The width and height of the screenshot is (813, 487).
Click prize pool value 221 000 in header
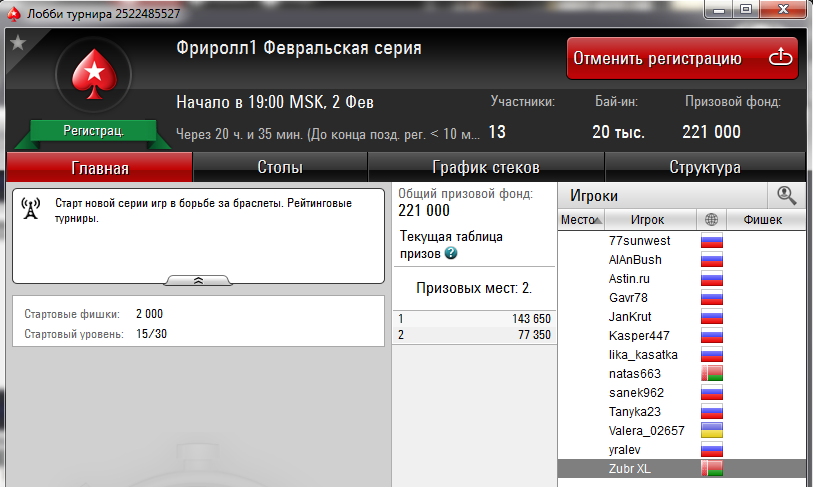(x=711, y=132)
